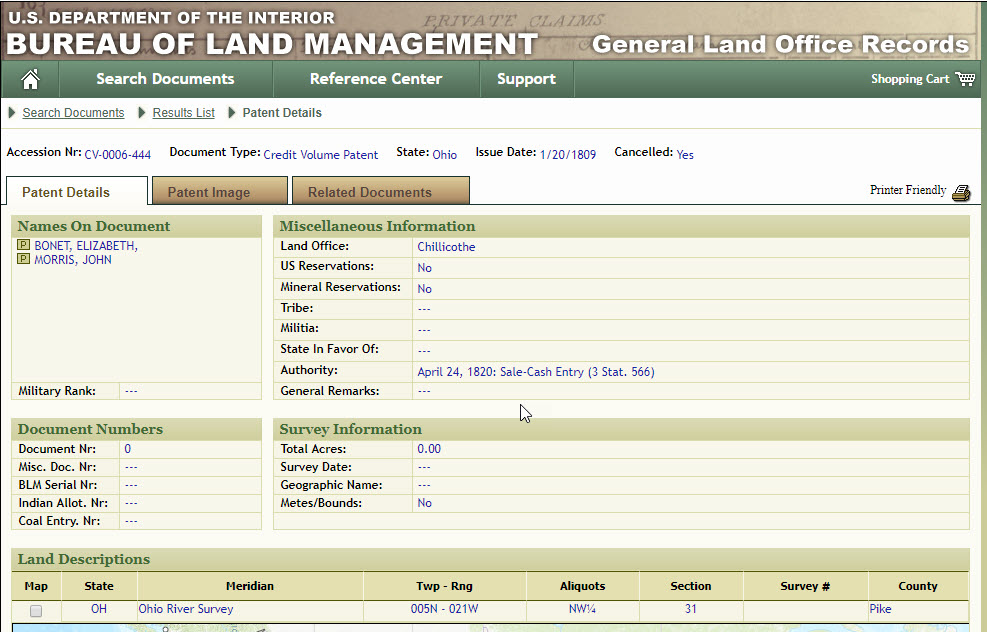Click arrow icon before Results List breadcrumb

point(142,113)
